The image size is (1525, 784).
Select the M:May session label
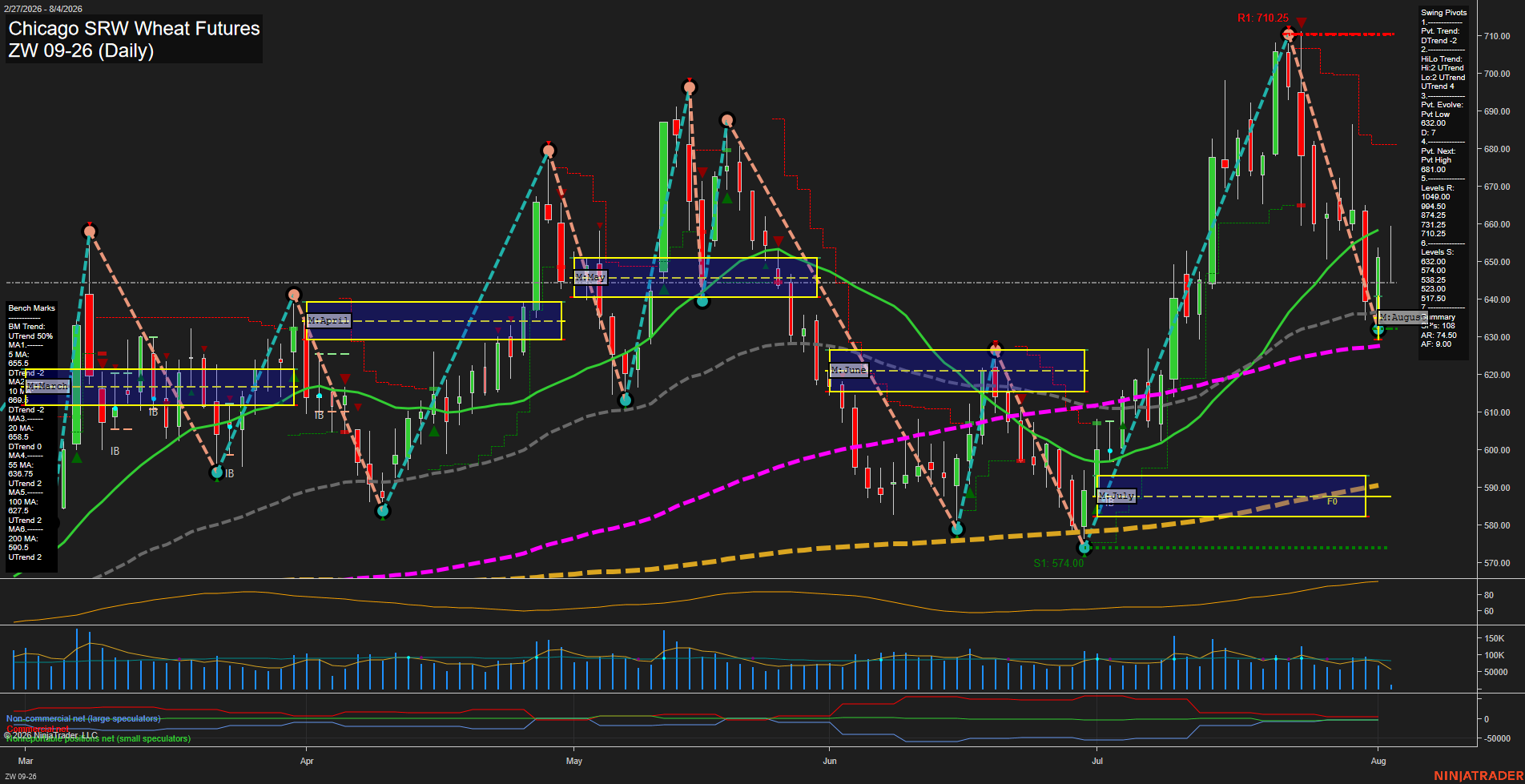tap(590, 277)
